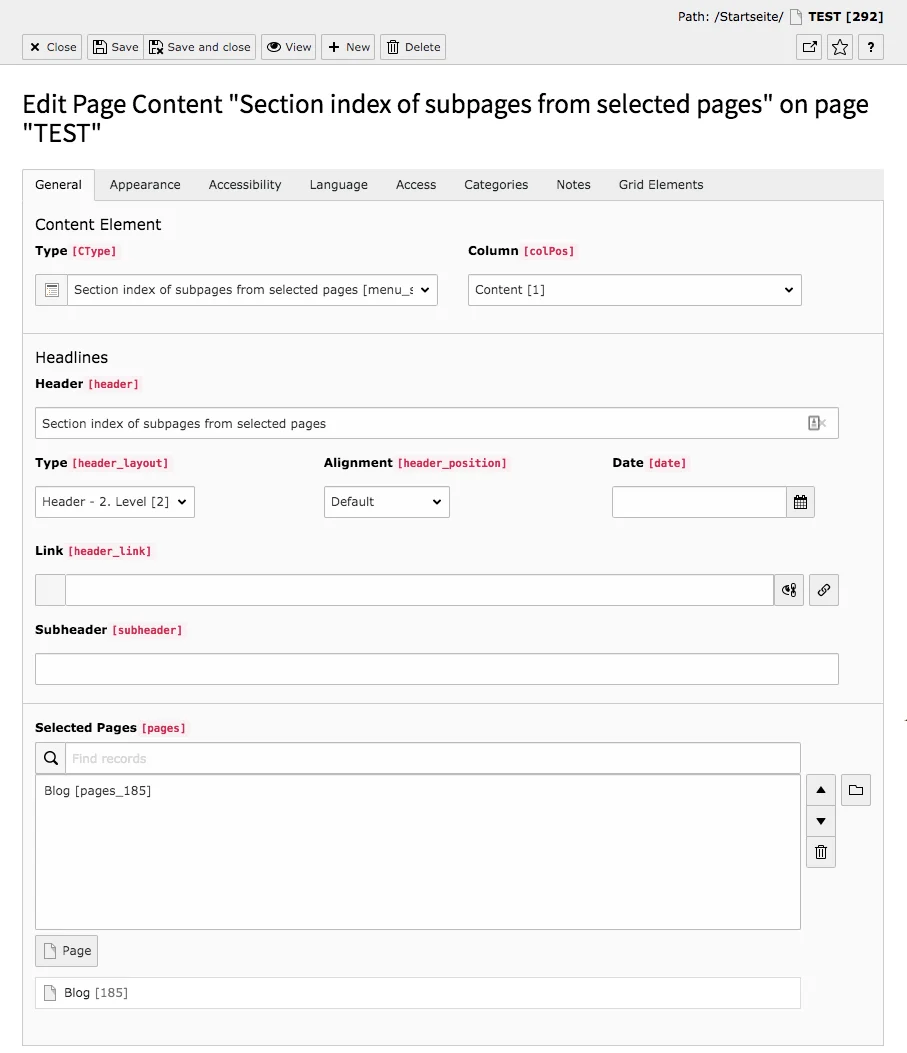Image resolution: width=907 pixels, height=1053 pixels.
Task: Open the element browser via the folder icon
Action: point(855,789)
